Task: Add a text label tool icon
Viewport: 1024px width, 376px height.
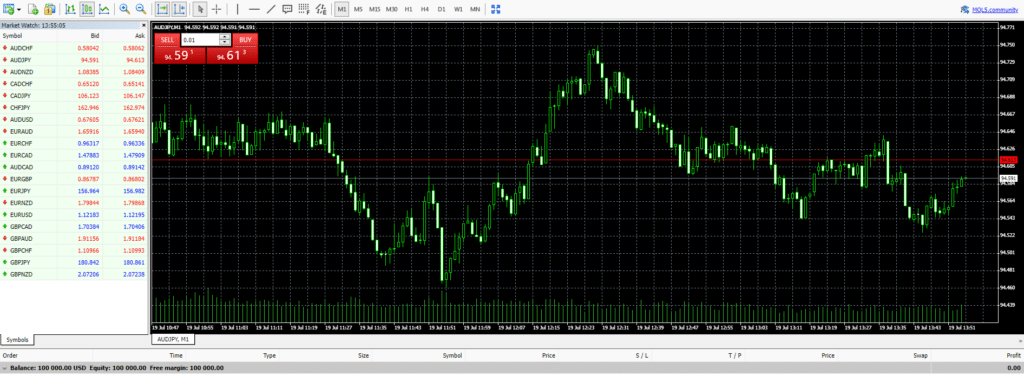Action: [x=287, y=9]
